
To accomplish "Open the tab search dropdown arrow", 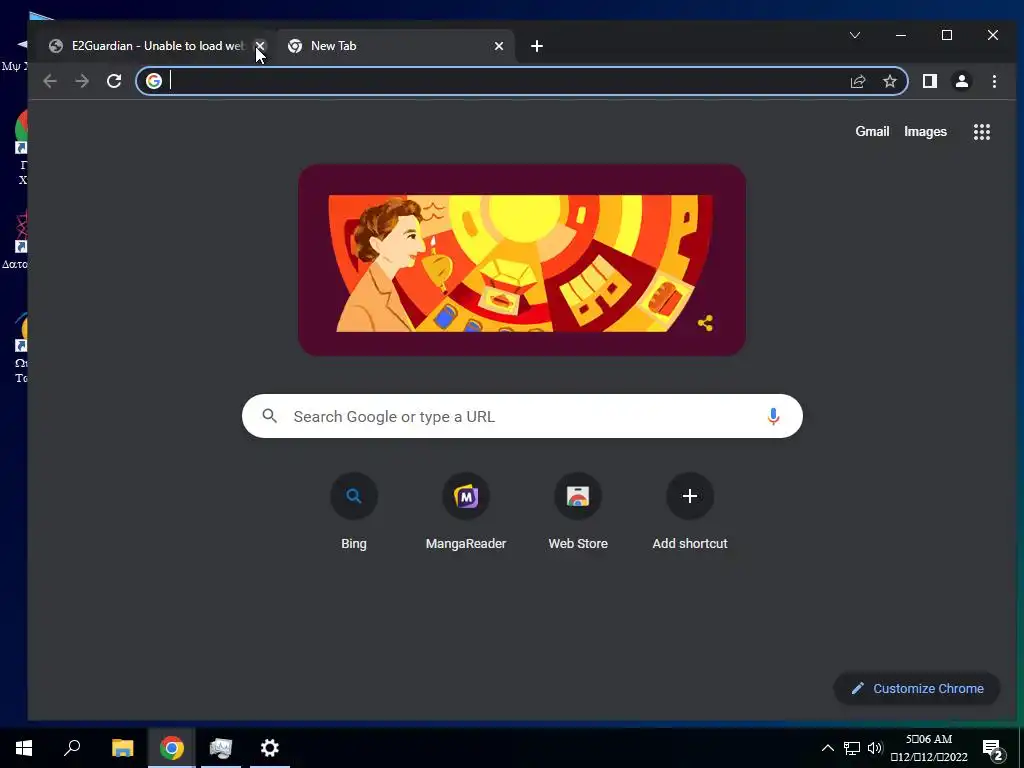I will tap(855, 35).
